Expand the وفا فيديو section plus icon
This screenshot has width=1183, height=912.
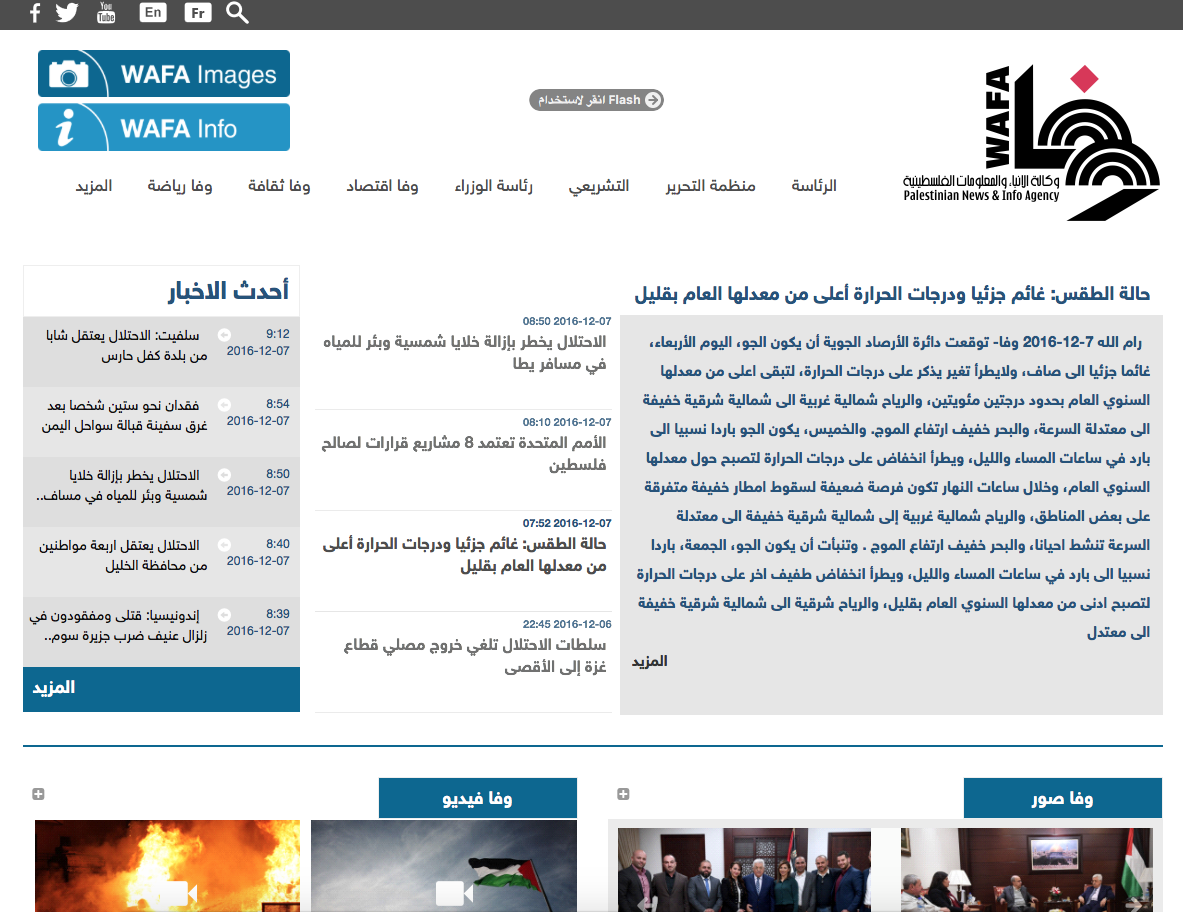coord(38,794)
